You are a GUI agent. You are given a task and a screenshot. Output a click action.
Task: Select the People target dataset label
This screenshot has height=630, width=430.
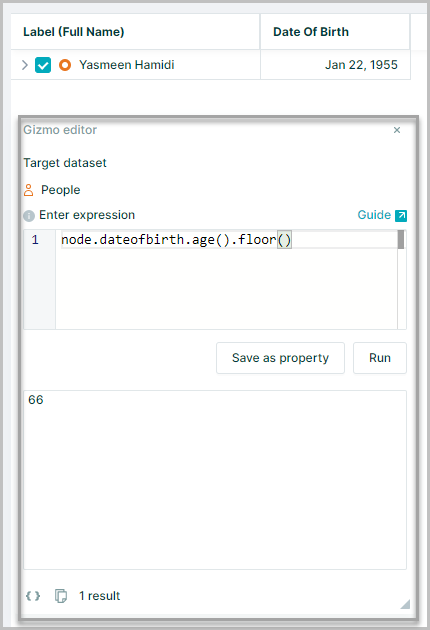coord(61,190)
